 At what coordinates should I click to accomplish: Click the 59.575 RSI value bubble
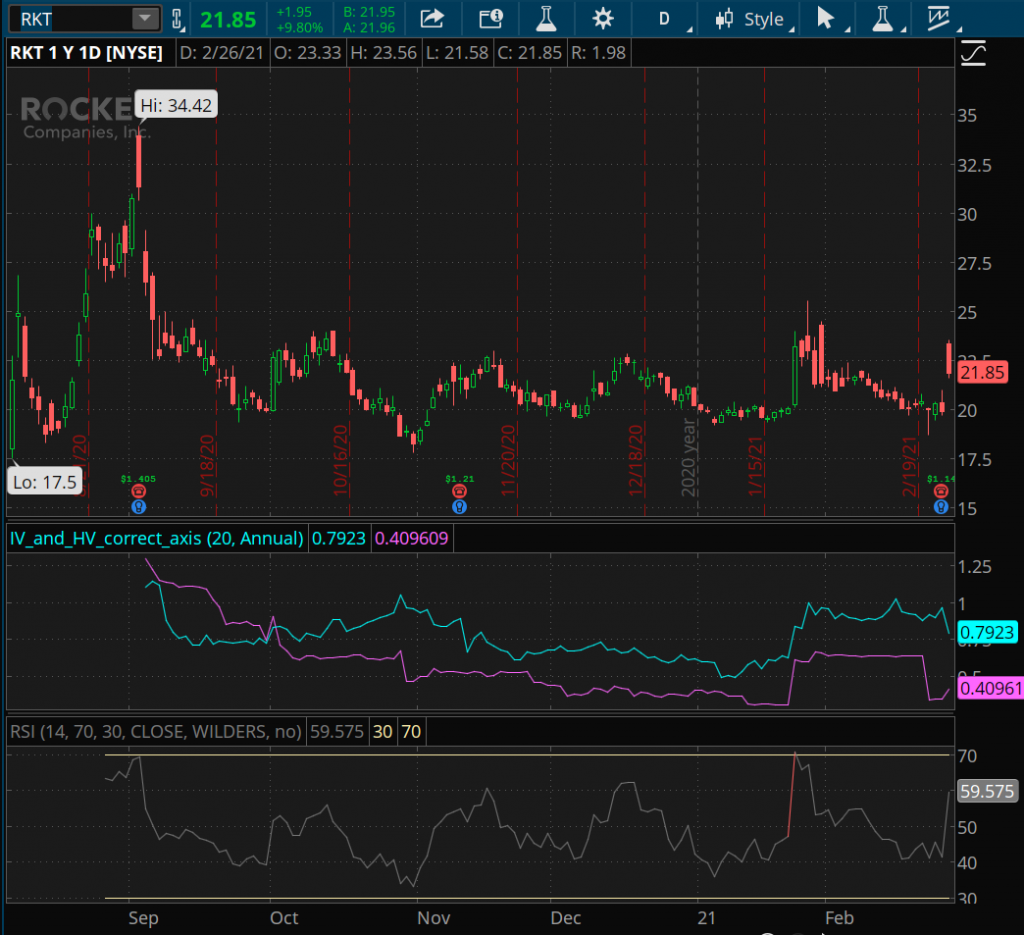coord(987,791)
